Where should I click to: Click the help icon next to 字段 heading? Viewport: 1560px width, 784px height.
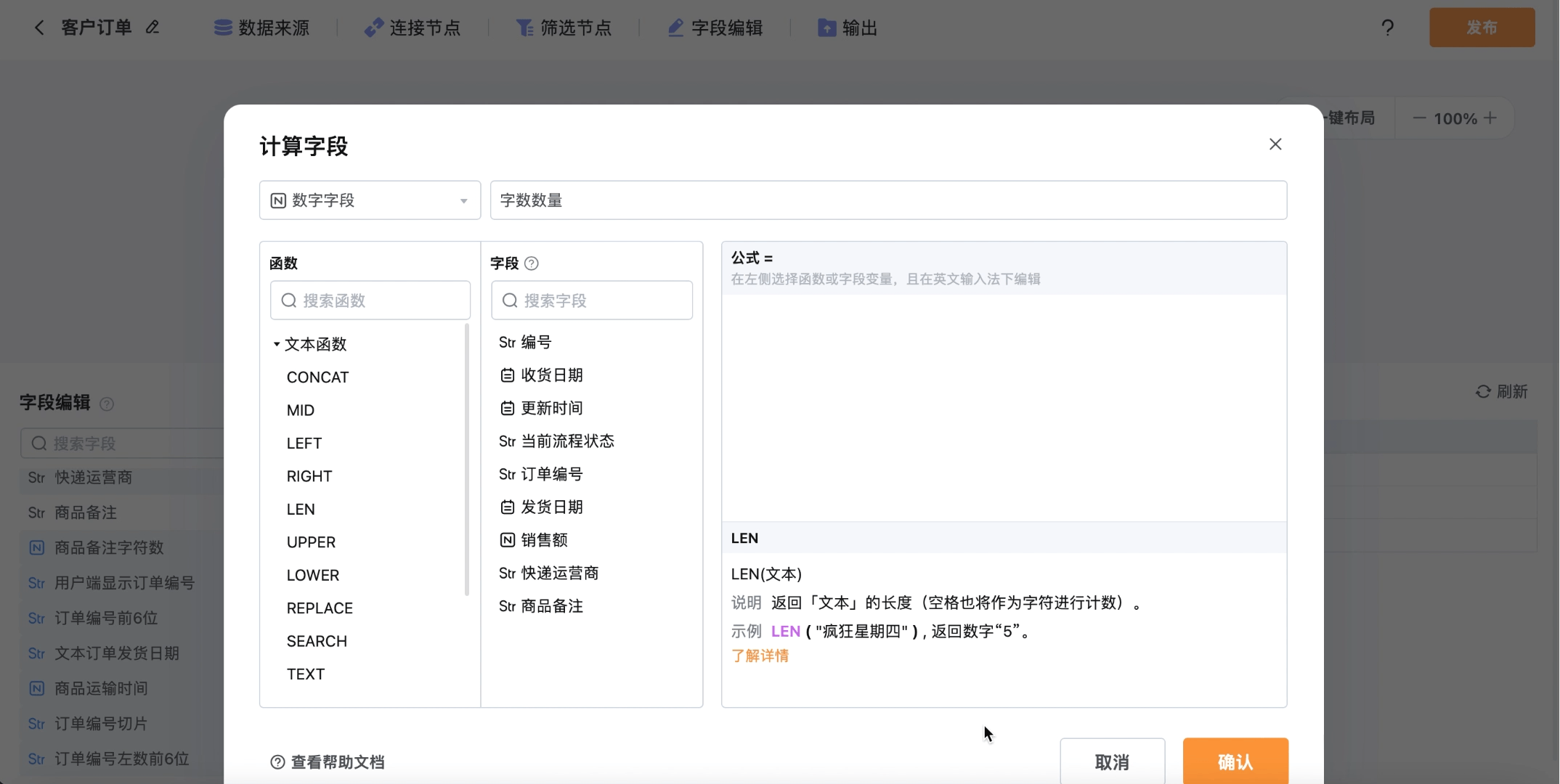532,264
